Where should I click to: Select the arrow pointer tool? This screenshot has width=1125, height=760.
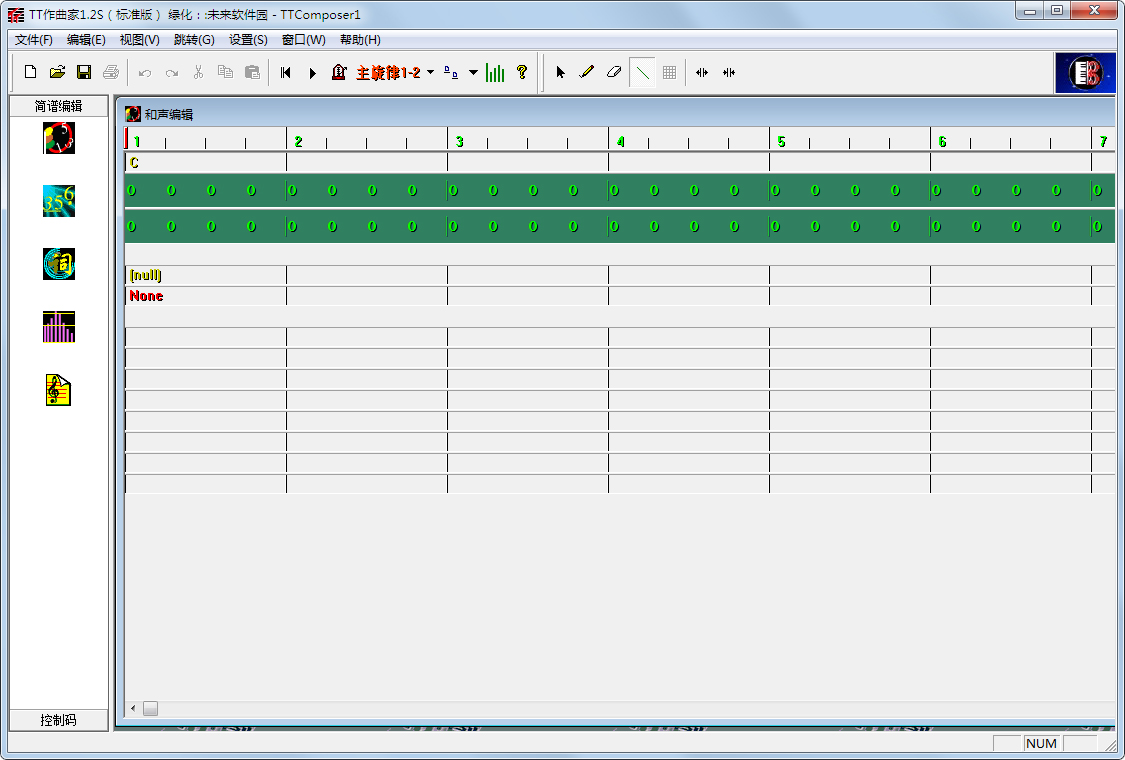click(560, 72)
